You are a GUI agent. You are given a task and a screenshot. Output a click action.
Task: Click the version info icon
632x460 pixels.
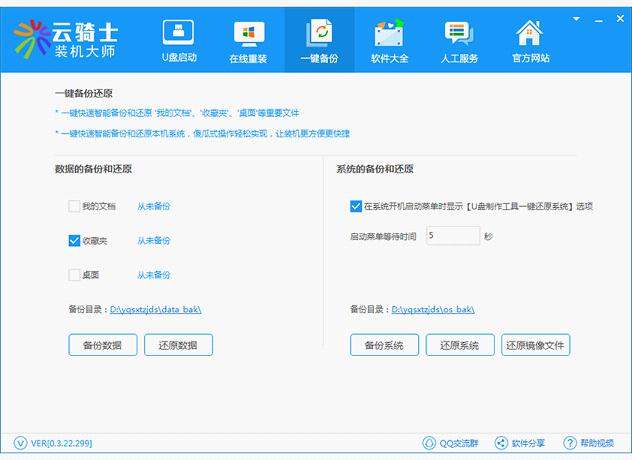(x=21, y=443)
